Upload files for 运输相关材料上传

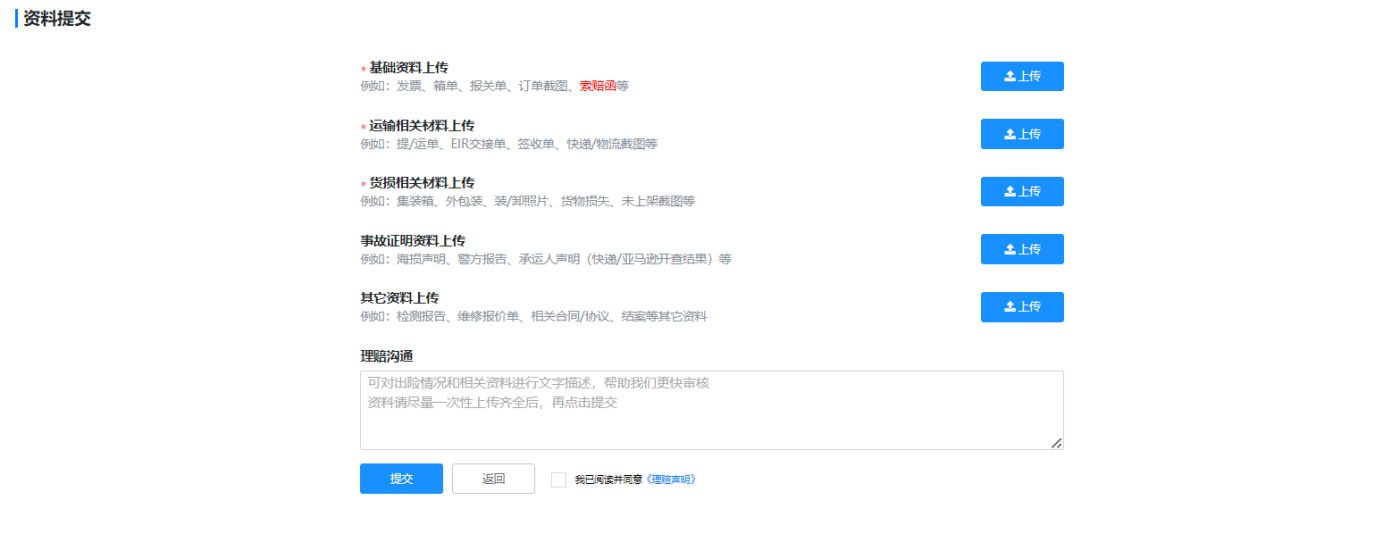[x=1022, y=134]
